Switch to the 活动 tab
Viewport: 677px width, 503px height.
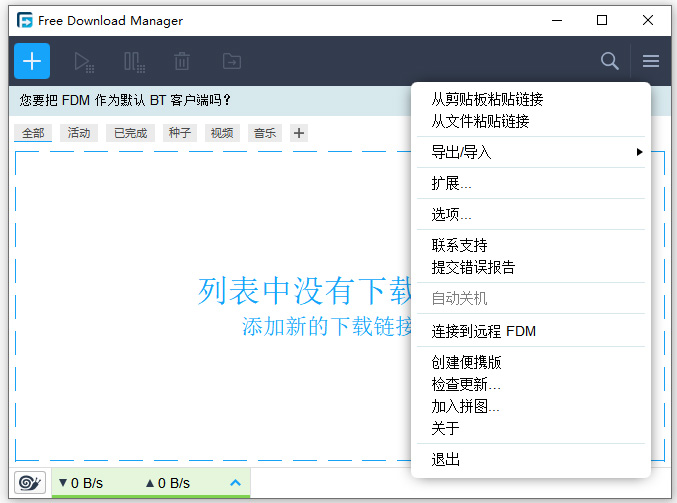(79, 133)
